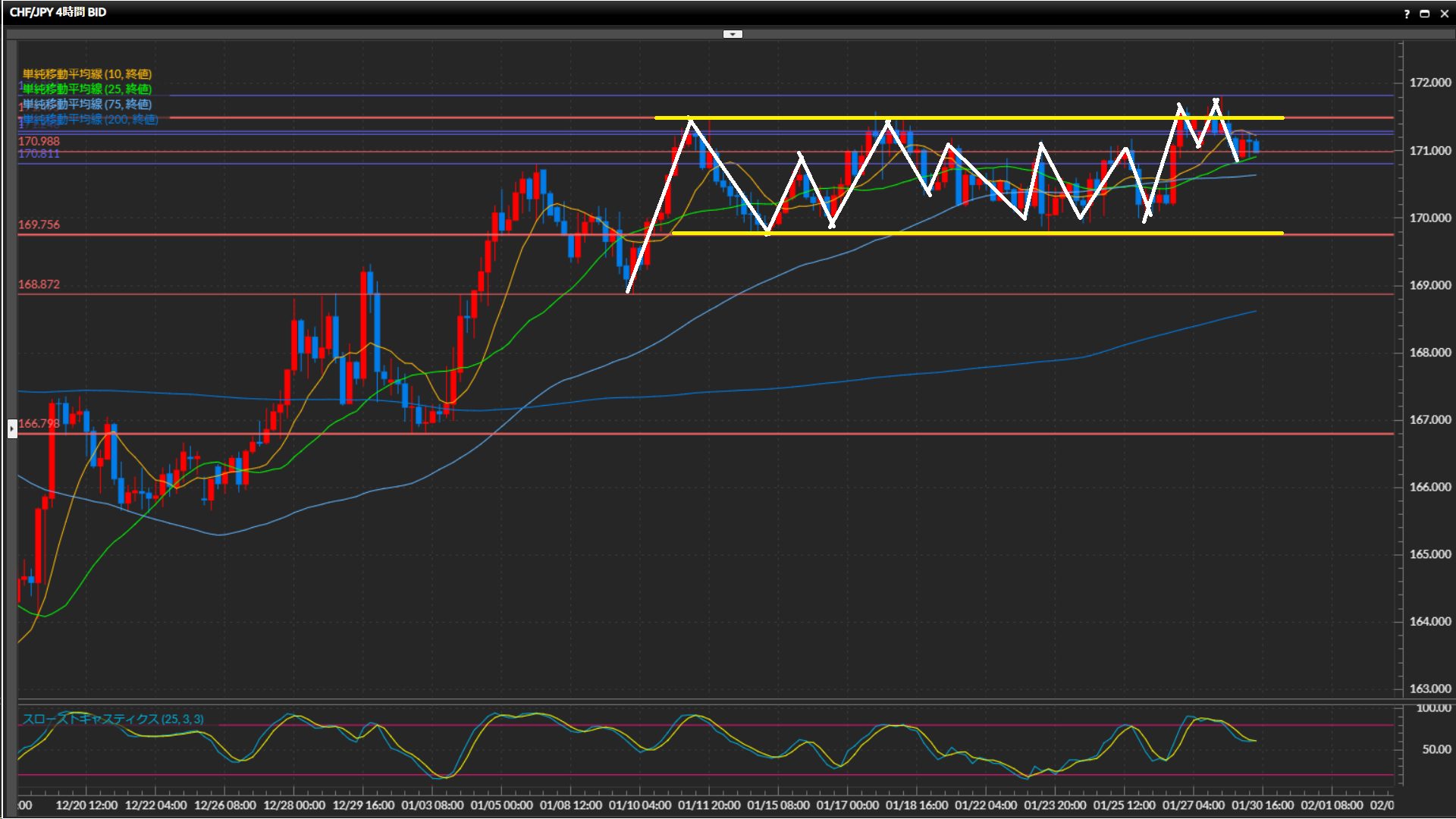This screenshot has width=1456, height=819.
Task: Click the 172.000 mark on price axis
Action: coord(1429,83)
